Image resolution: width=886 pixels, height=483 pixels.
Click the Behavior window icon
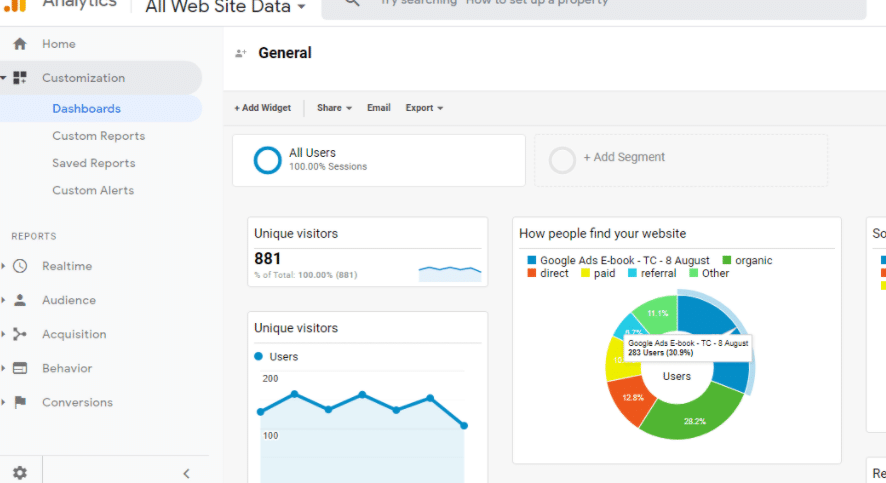(x=20, y=368)
